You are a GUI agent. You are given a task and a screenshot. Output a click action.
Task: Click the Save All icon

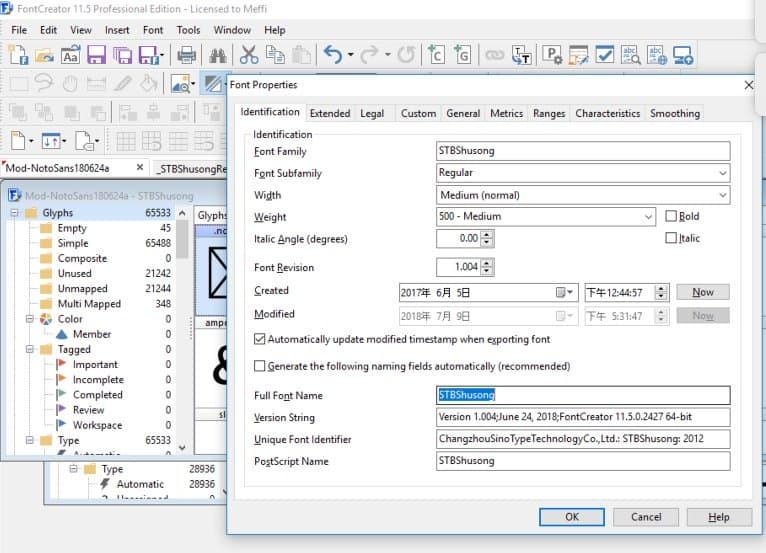(122, 55)
